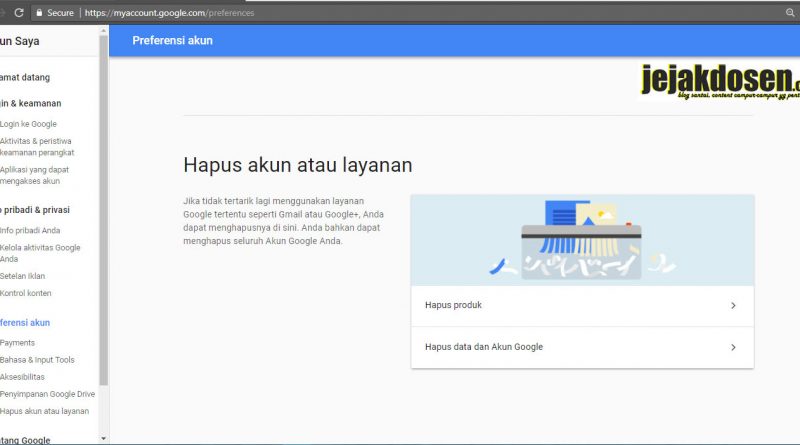Open Payments in sidebar

17,343
